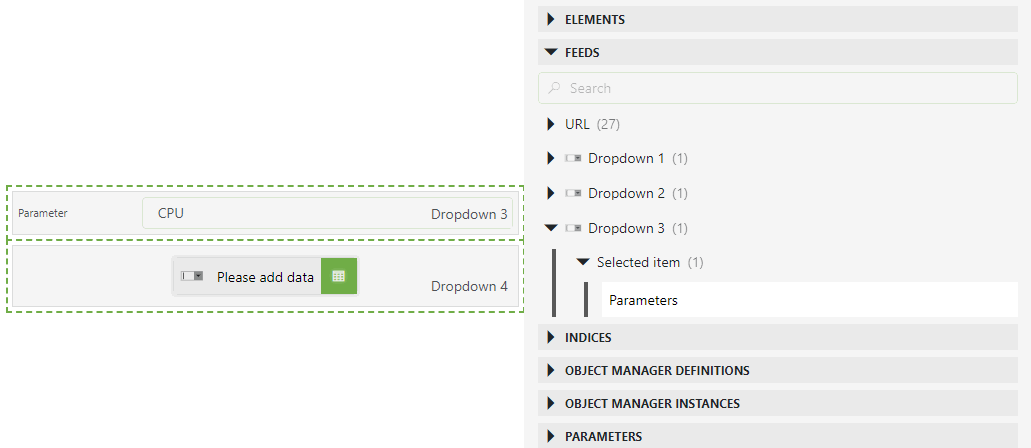Screen dimensions: 1031x448
Task: Expand the URL feed group
Action: coord(551,124)
